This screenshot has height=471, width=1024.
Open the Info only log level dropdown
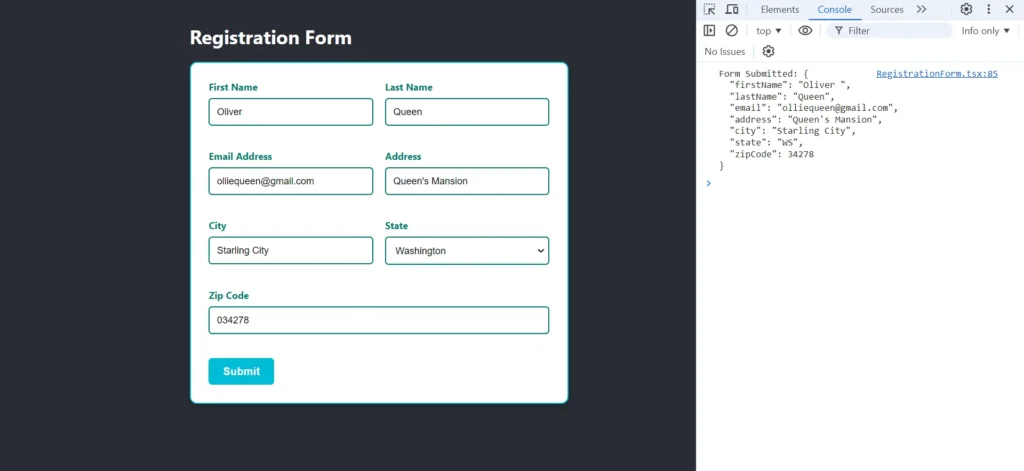pyautogui.click(x=985, y=31)
